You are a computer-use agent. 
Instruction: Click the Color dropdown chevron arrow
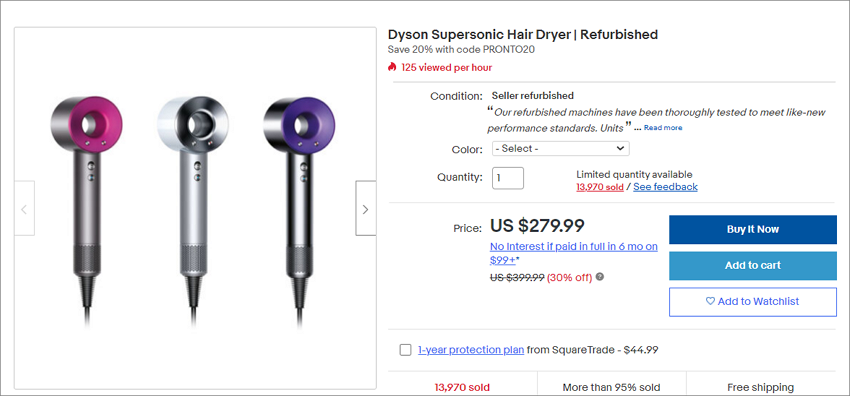[x=620, y=148]
